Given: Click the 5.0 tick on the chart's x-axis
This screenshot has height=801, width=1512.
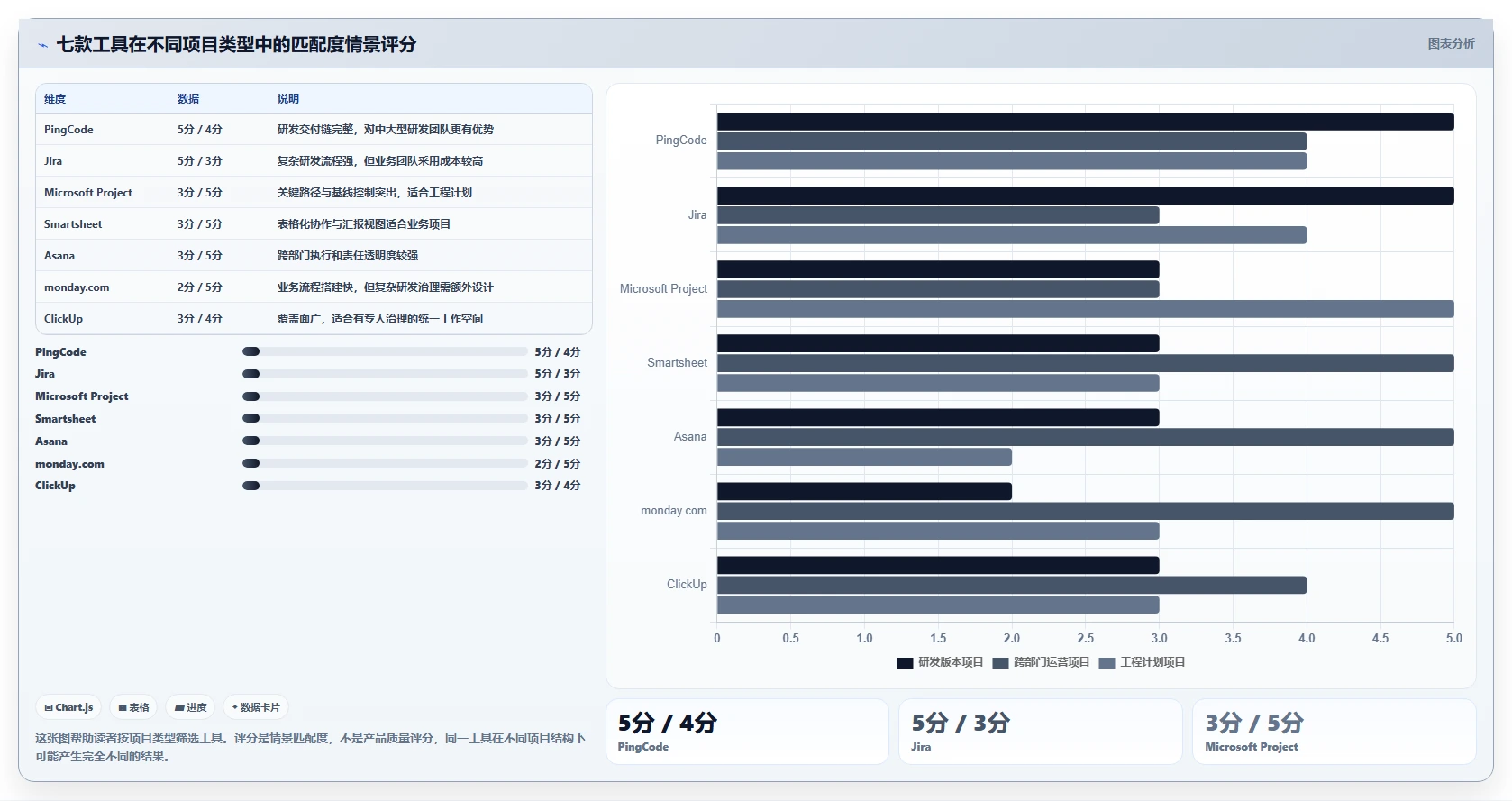Looking at the screenshot, I should click(x=1453, y=638).
